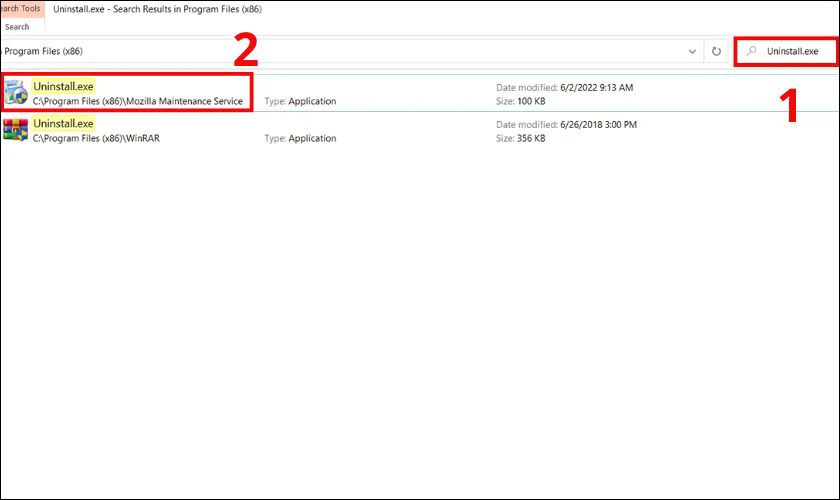Viewport: 840px width, 500px height.
Task: Click the path C:\Program Files (x86)\Mozilla Maintenance Service
Action: coord(138,101)
